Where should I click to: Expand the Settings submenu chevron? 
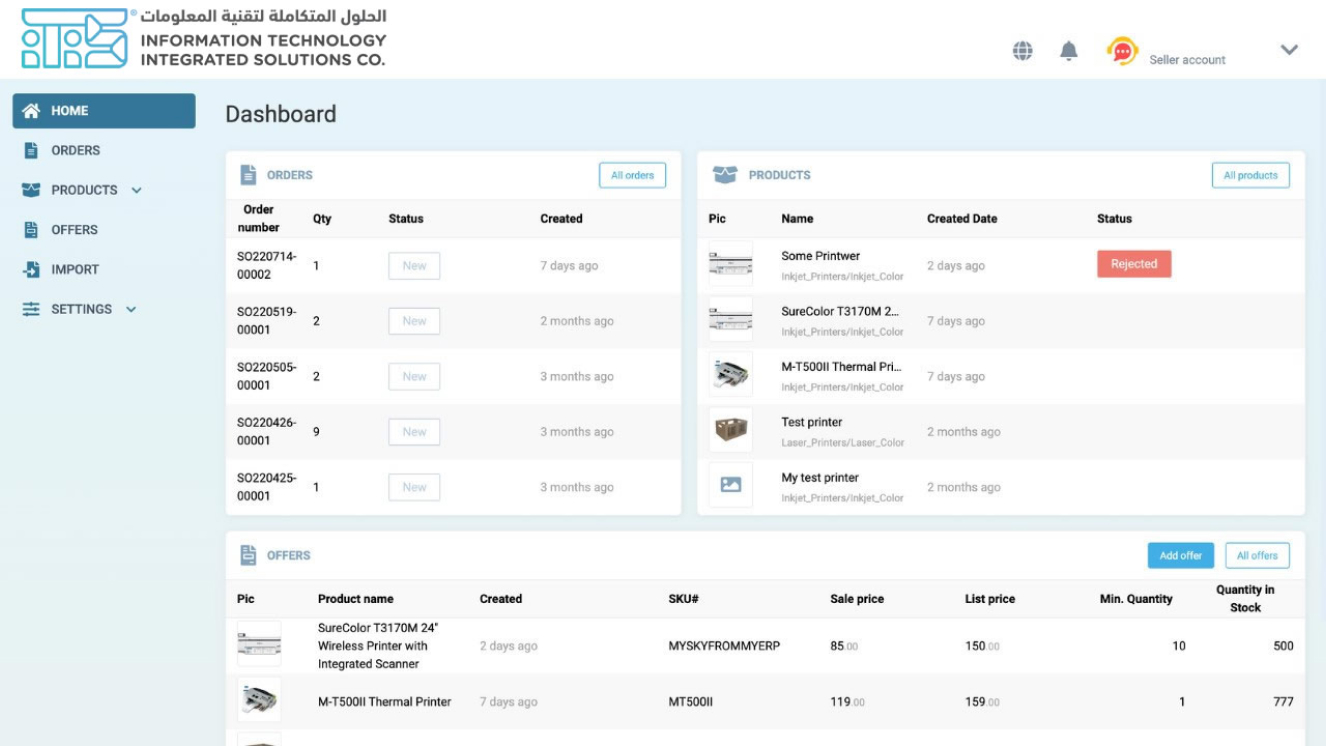(x=131, y=310)
